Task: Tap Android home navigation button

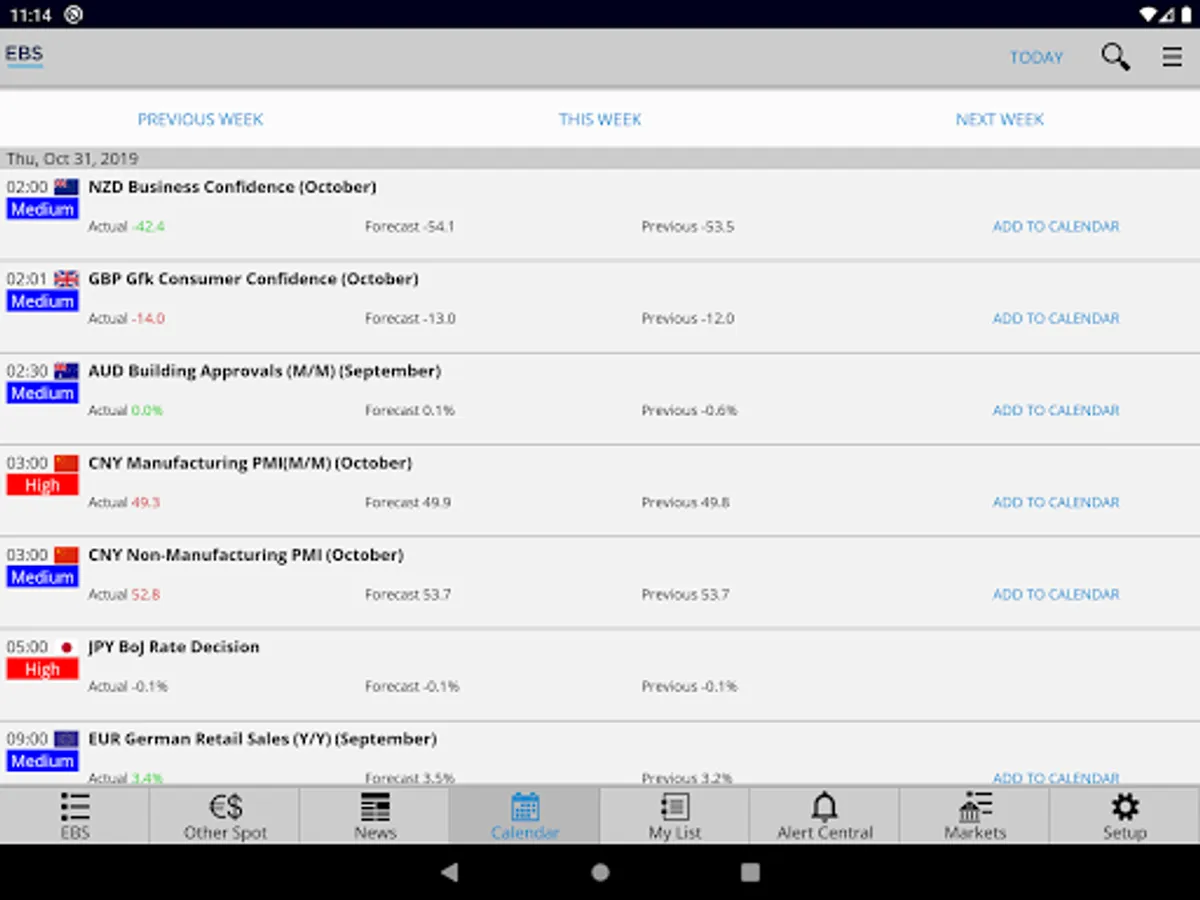Action: [x=600, y=872]
